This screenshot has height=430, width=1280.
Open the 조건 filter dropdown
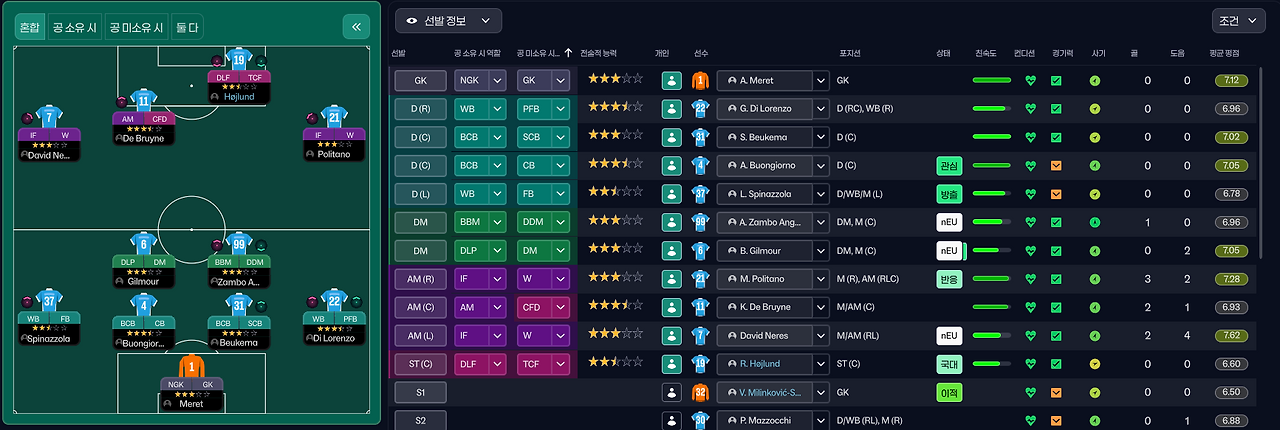click(1238, 20)
